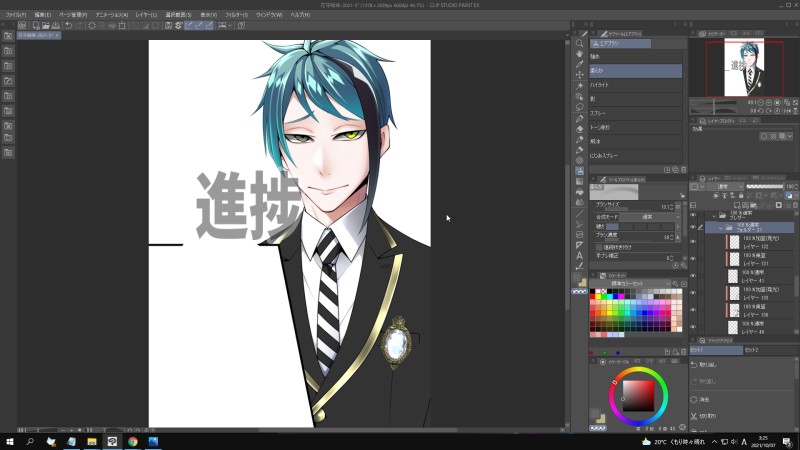Hide layer レイヤー 40 with its eye icon

[x=693, y=327]
